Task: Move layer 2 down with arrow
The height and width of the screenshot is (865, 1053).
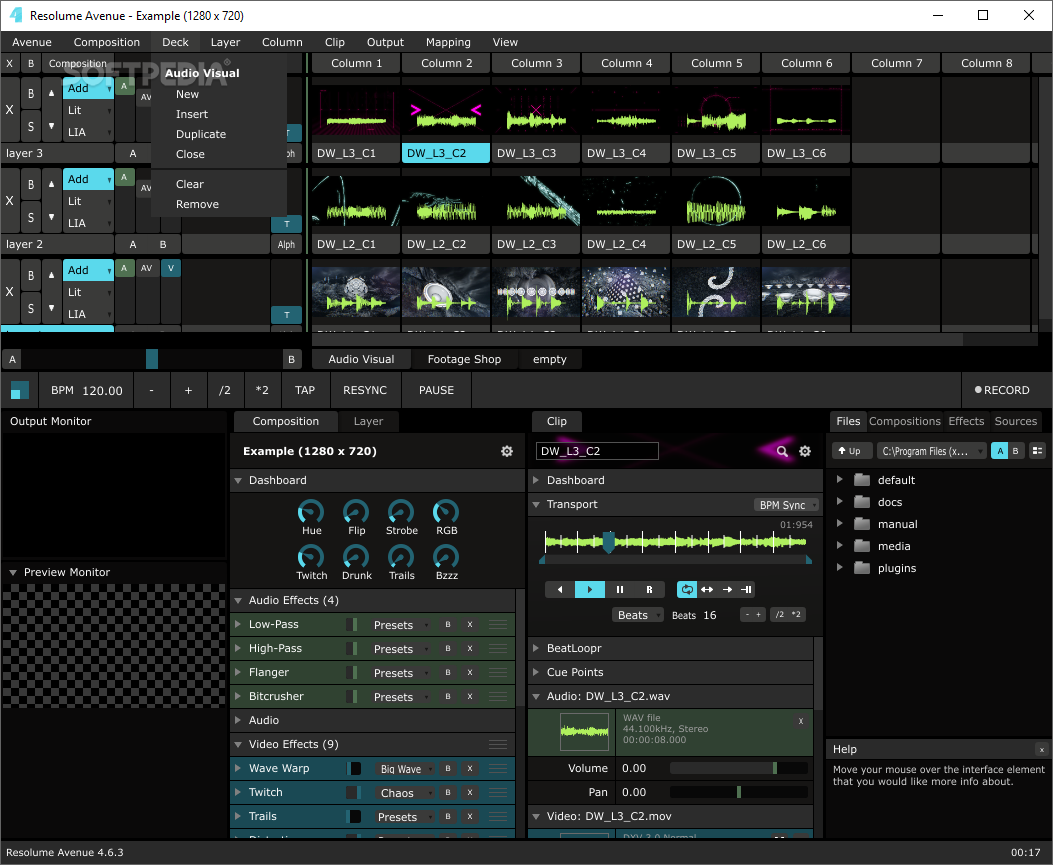Action: tap(52, 216)
